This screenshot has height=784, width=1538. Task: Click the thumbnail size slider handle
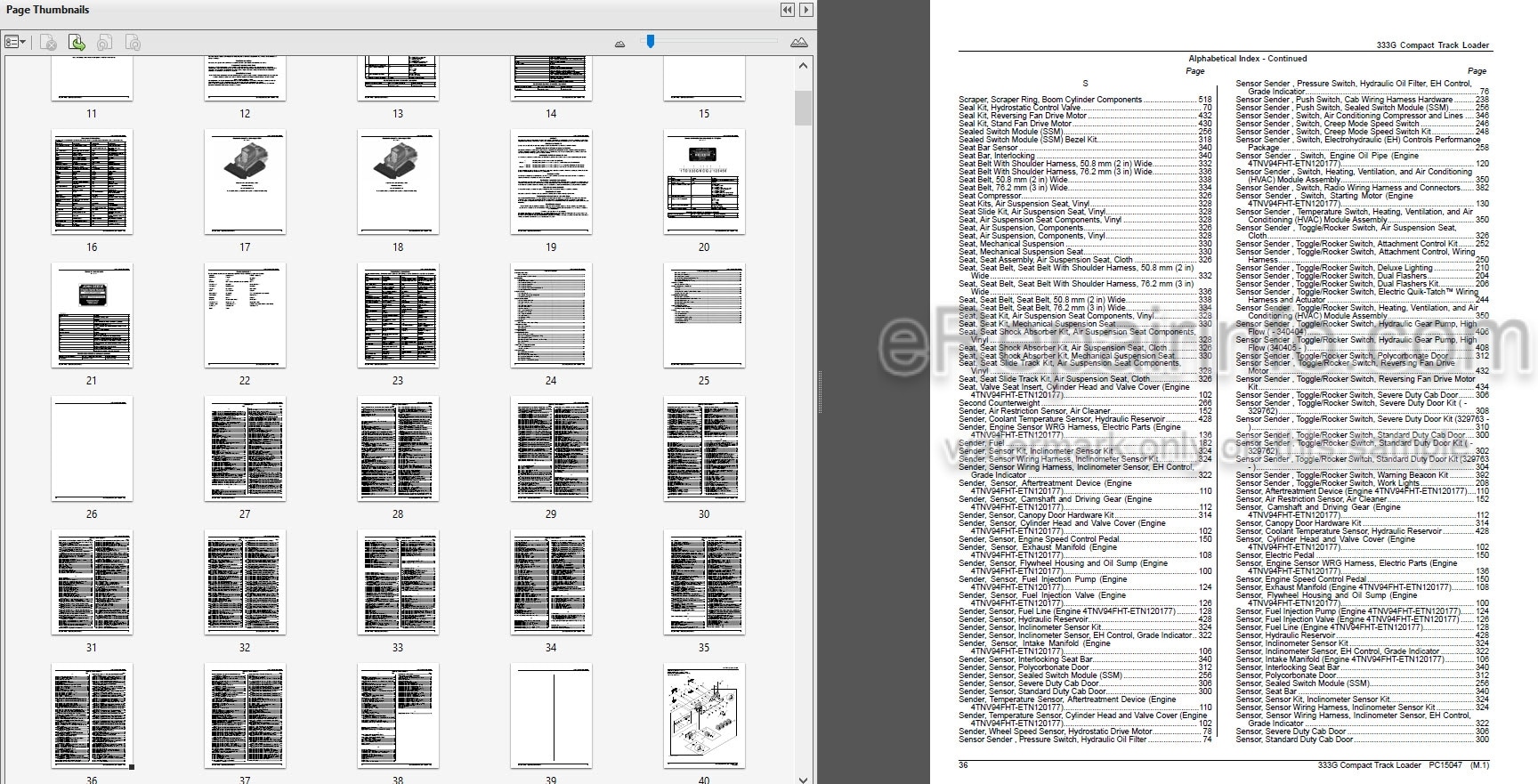(651, 41)
